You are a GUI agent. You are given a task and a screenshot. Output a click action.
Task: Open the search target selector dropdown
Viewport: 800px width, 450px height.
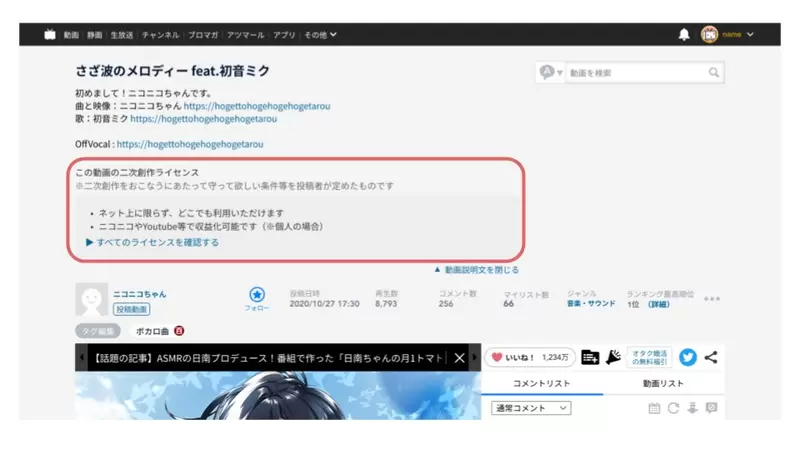551,72
